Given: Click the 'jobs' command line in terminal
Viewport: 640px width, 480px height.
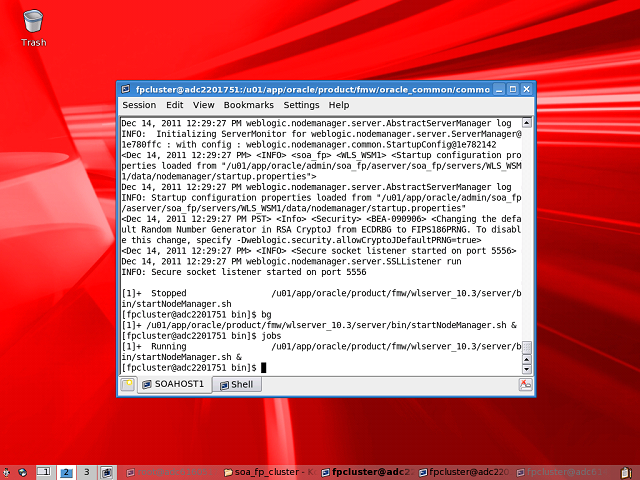Looking at the screenshot, I should [201, 336].
